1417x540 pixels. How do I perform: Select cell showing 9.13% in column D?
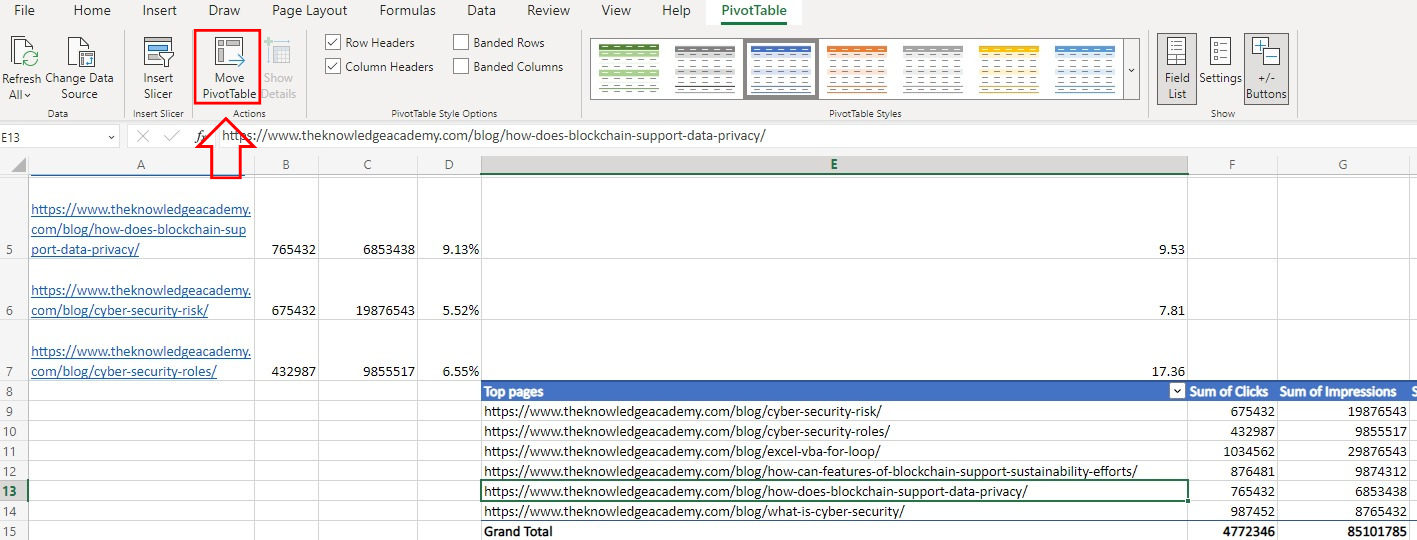tap(449, 219)
